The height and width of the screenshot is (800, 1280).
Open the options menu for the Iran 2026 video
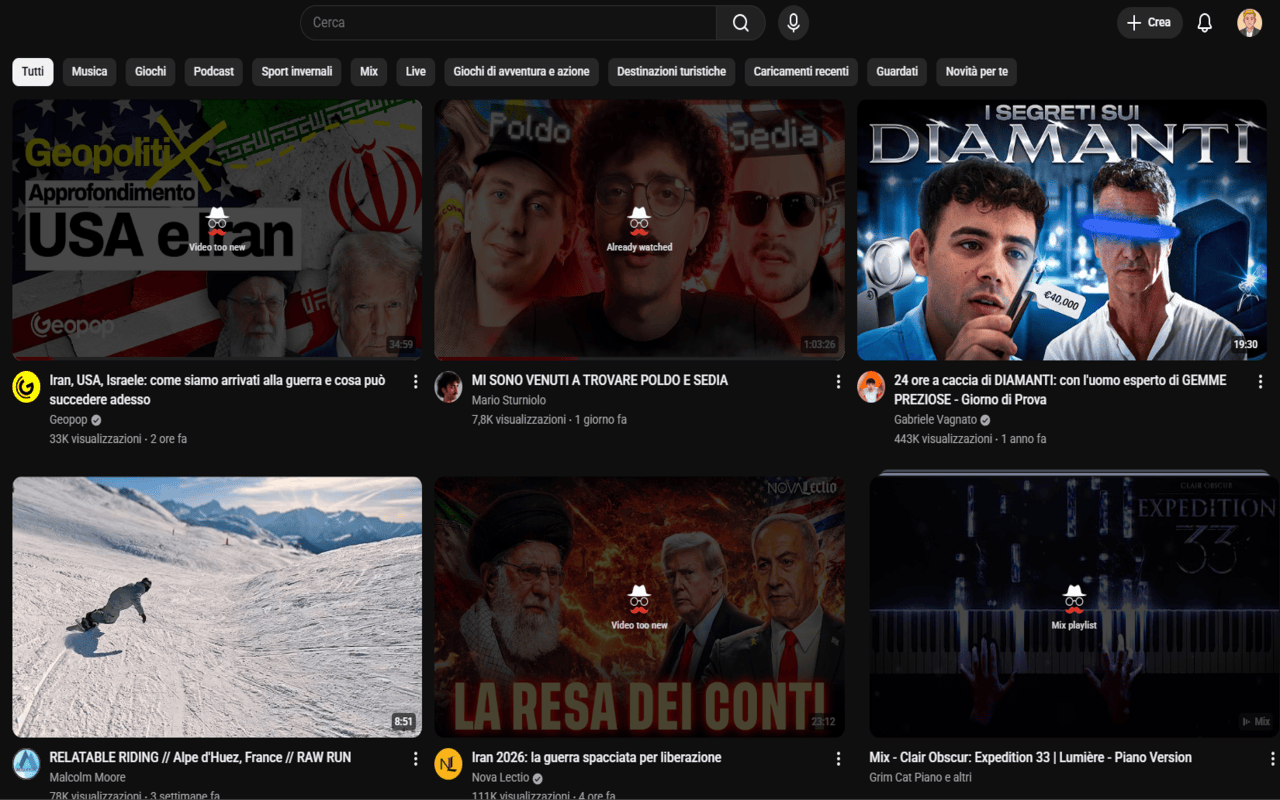click(838, 759)
